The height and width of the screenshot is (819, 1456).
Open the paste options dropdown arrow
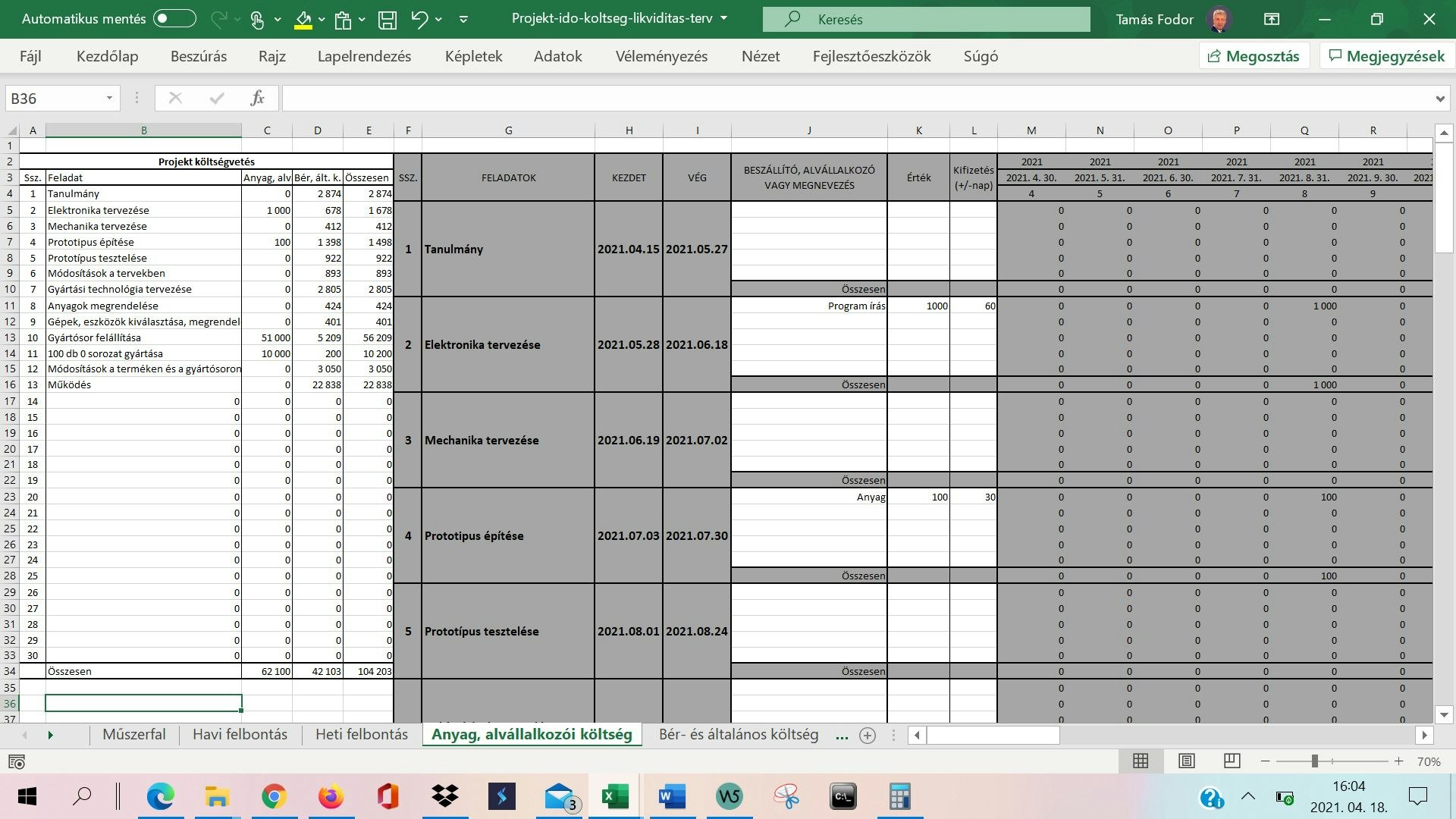point(362,19)
